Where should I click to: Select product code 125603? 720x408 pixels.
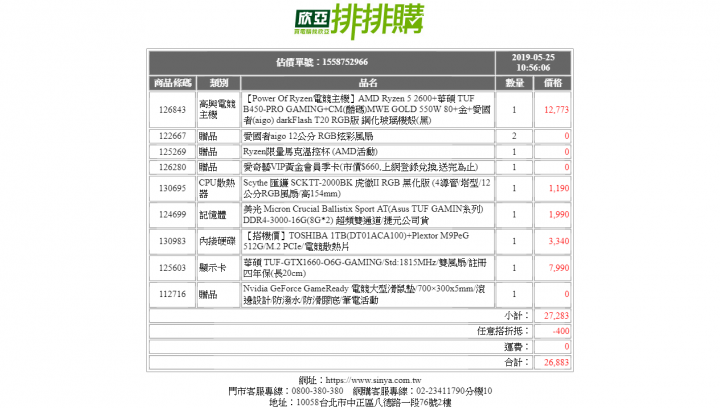coord(172,268)
